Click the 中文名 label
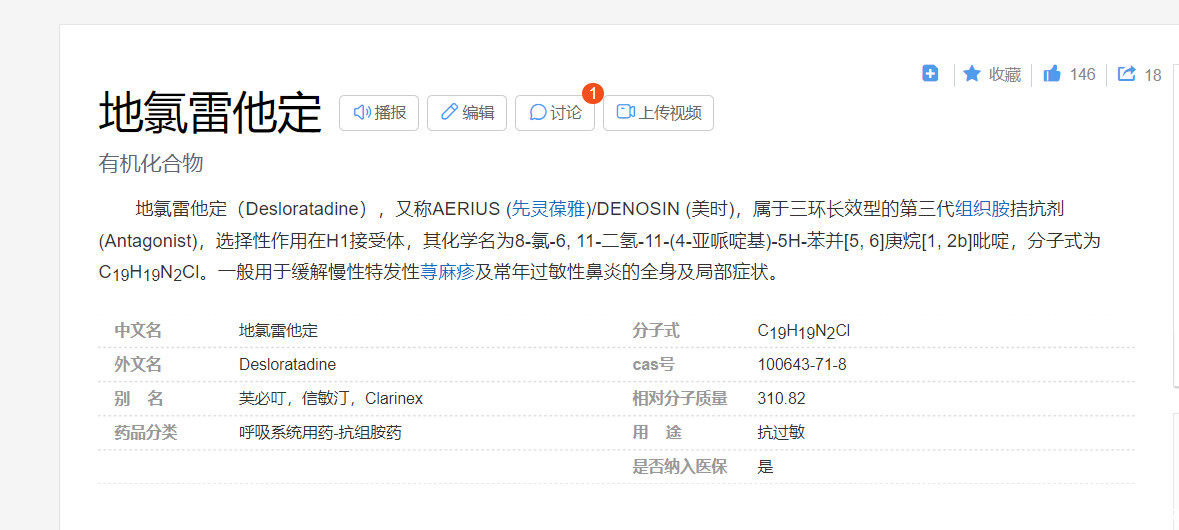The image size is (1179, 530). [138, 331]
